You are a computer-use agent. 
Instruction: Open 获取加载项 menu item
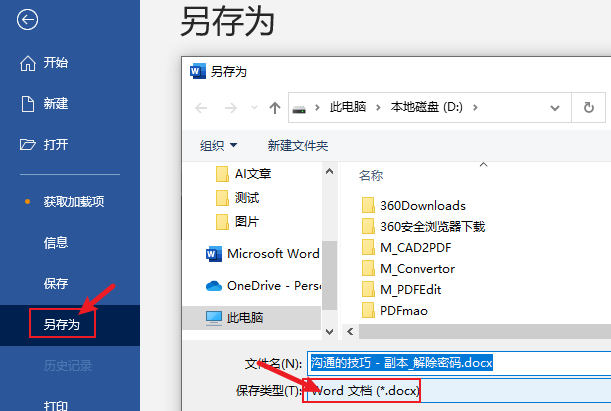(x=74, y=201)
